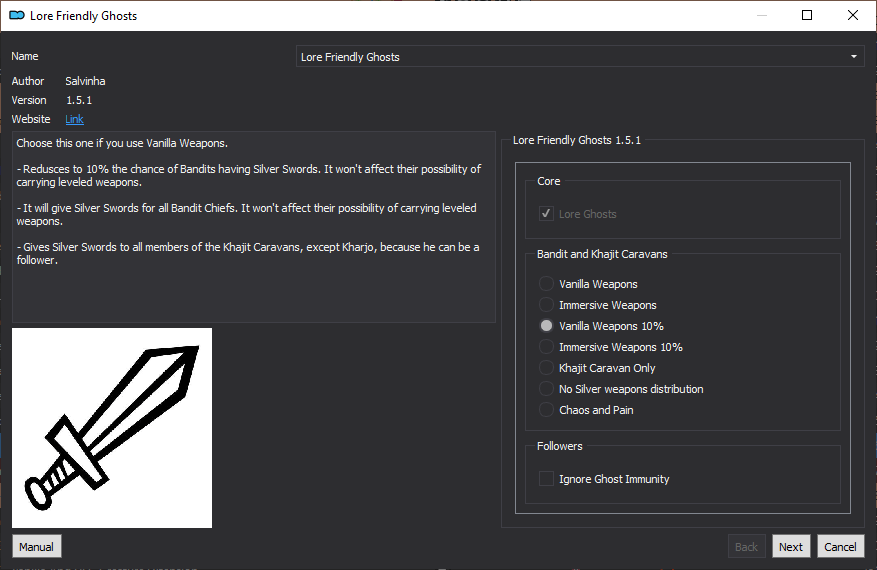Click the greyed-out Back button

click(746, 547)
